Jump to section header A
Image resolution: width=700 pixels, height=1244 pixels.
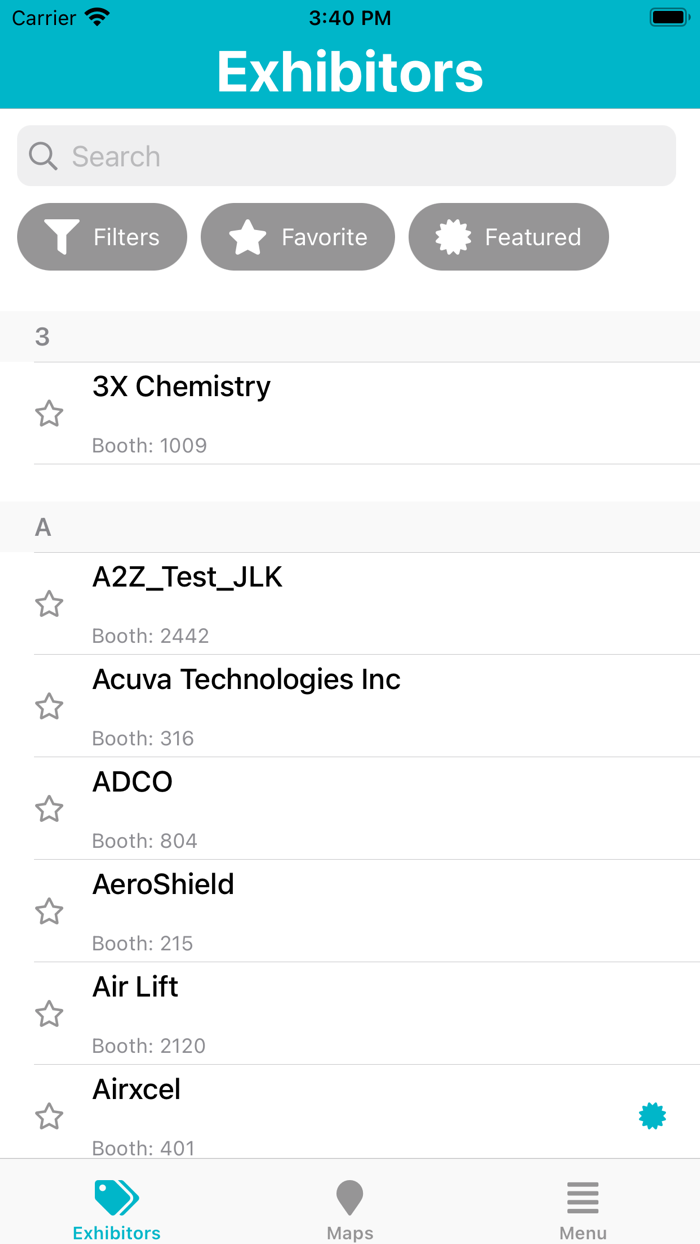(43, 527)
